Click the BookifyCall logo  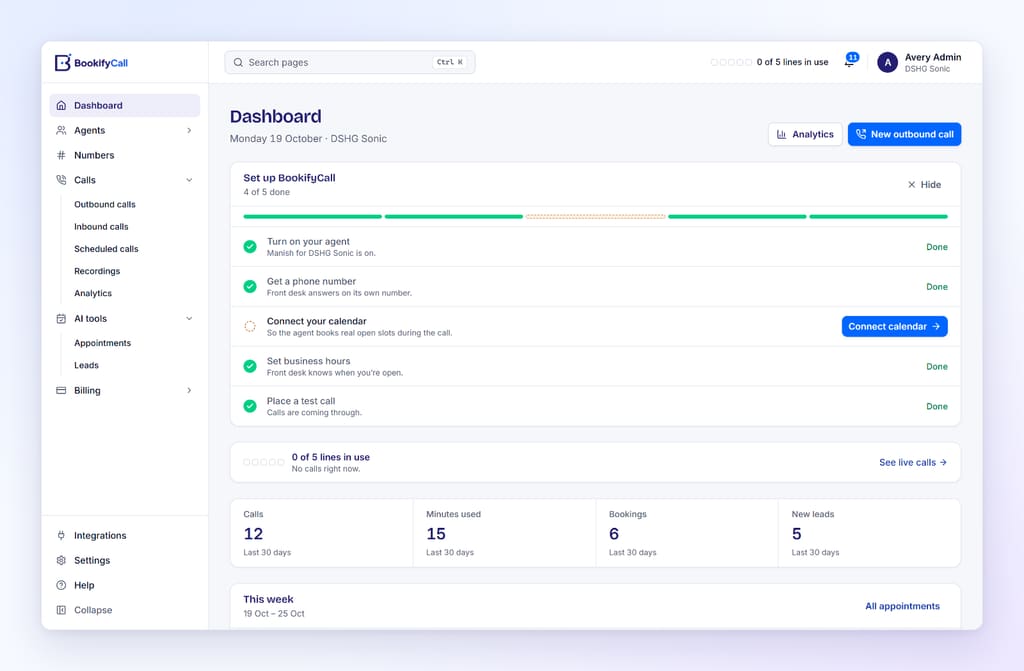coord(91,63)
